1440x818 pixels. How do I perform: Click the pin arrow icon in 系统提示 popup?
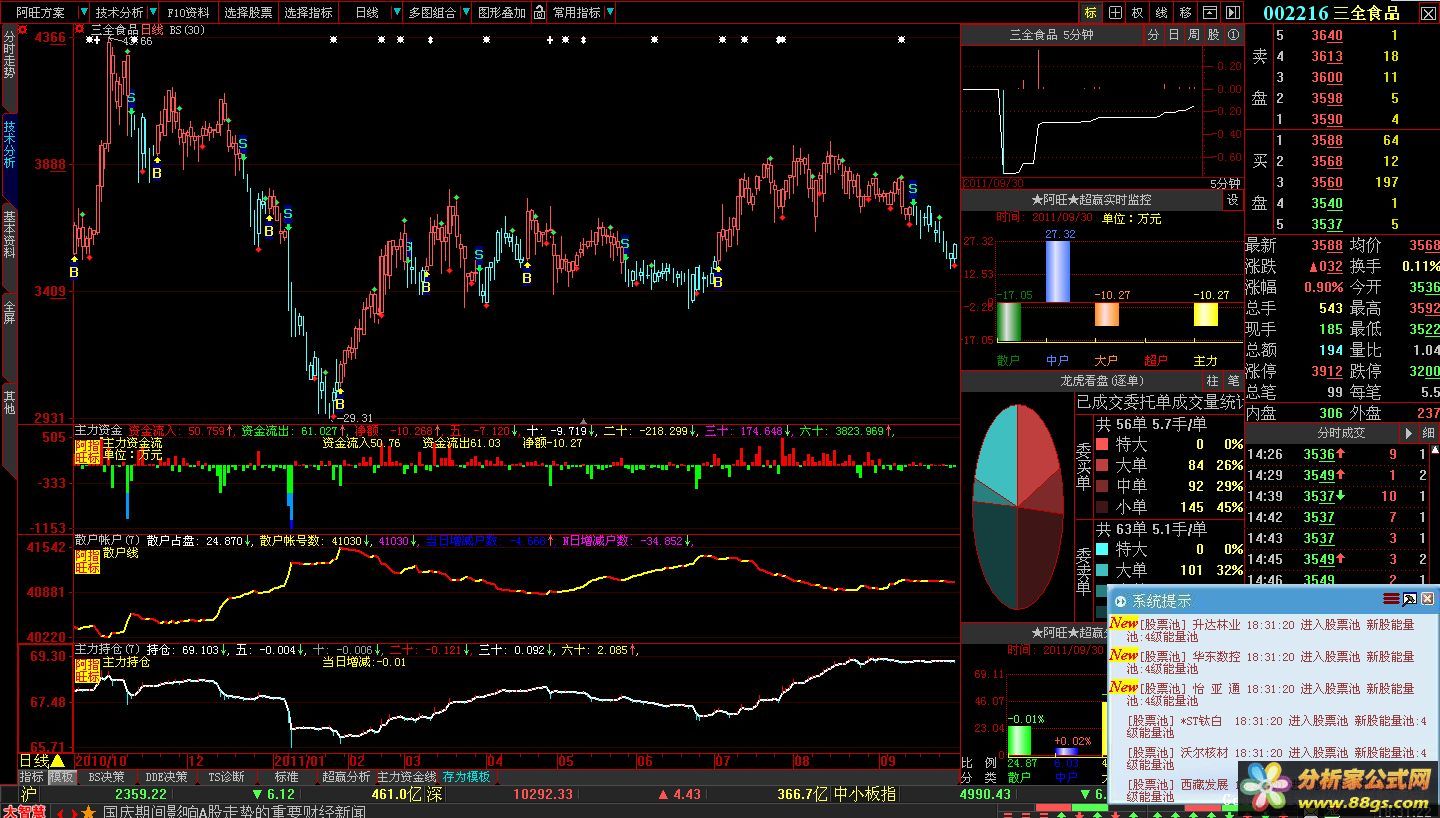1409,599
